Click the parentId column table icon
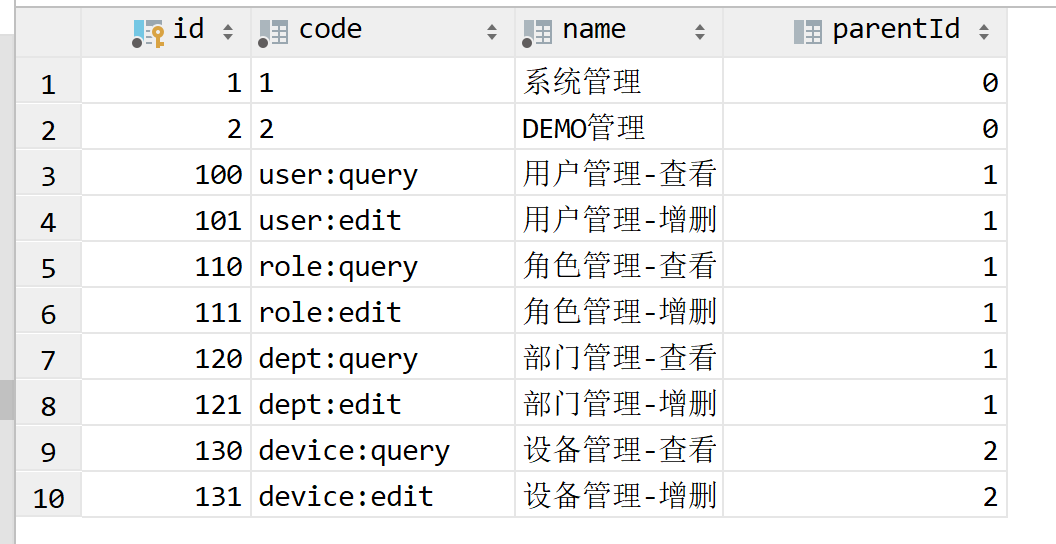 [x=807, y=32]
